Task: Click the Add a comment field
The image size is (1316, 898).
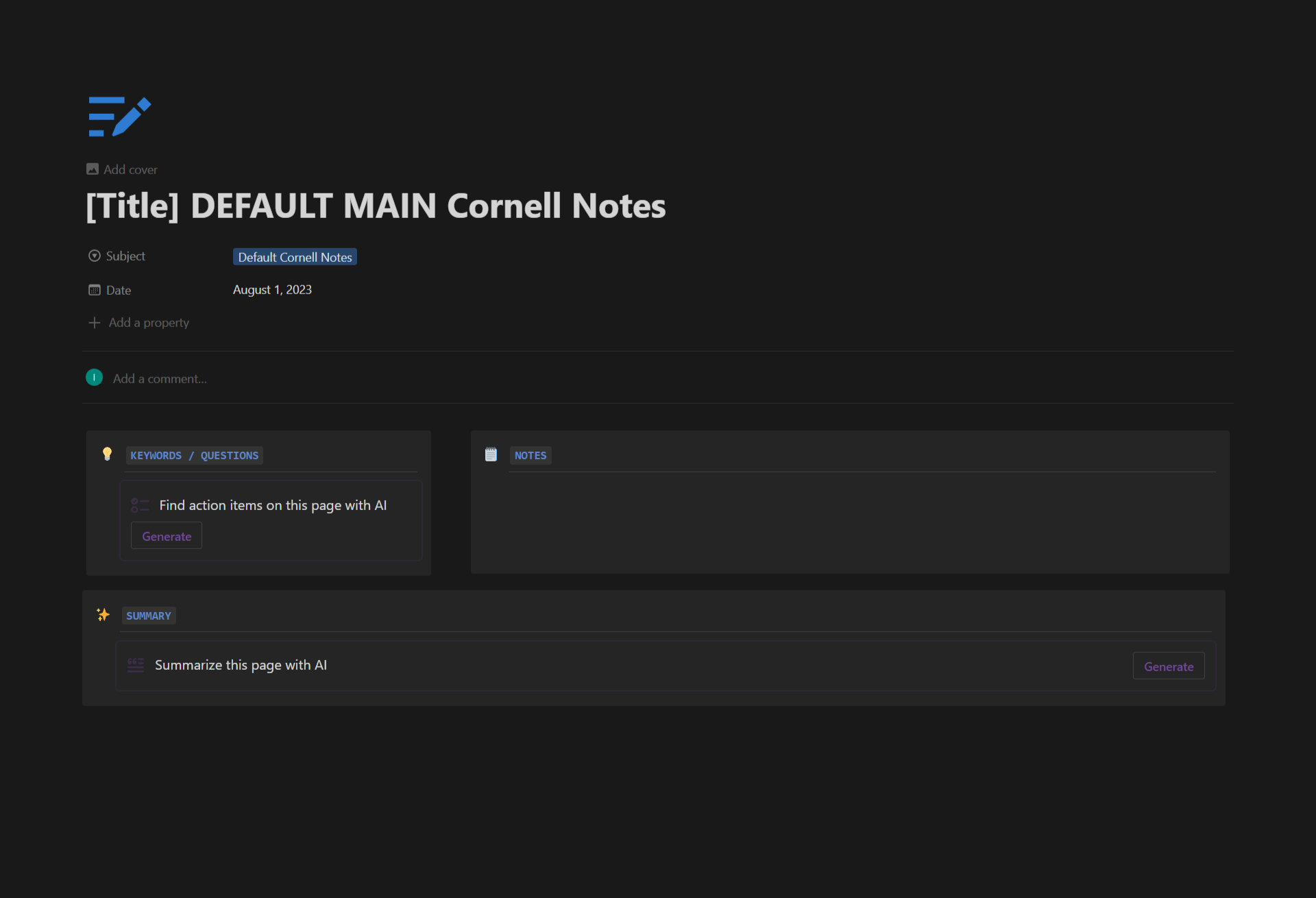Action: click(x=160, y=378)
